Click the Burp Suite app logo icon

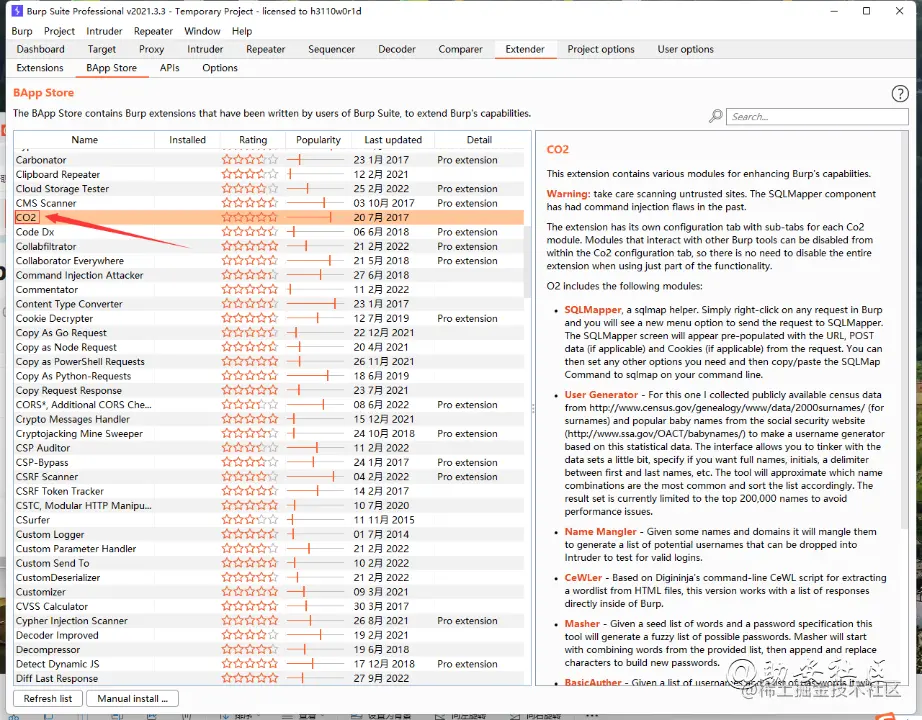[x=17, y=11]
